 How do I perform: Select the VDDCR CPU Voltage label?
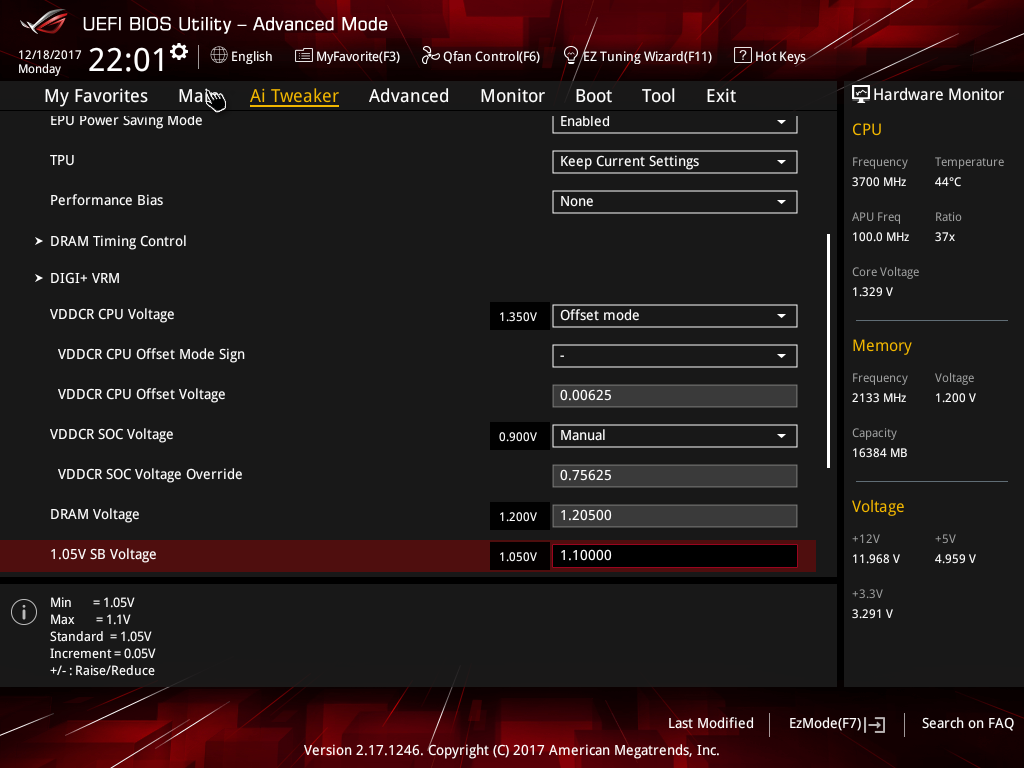(112, 315)
